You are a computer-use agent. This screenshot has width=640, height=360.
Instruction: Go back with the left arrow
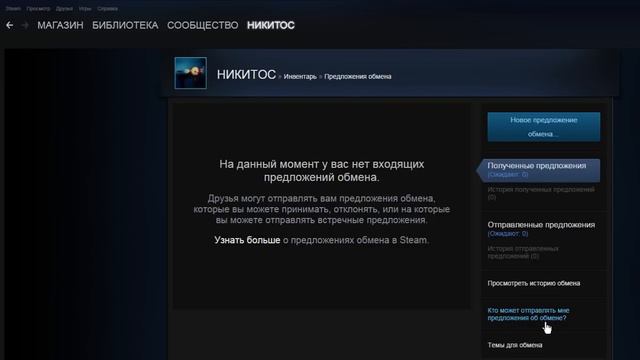click(9, 25)
